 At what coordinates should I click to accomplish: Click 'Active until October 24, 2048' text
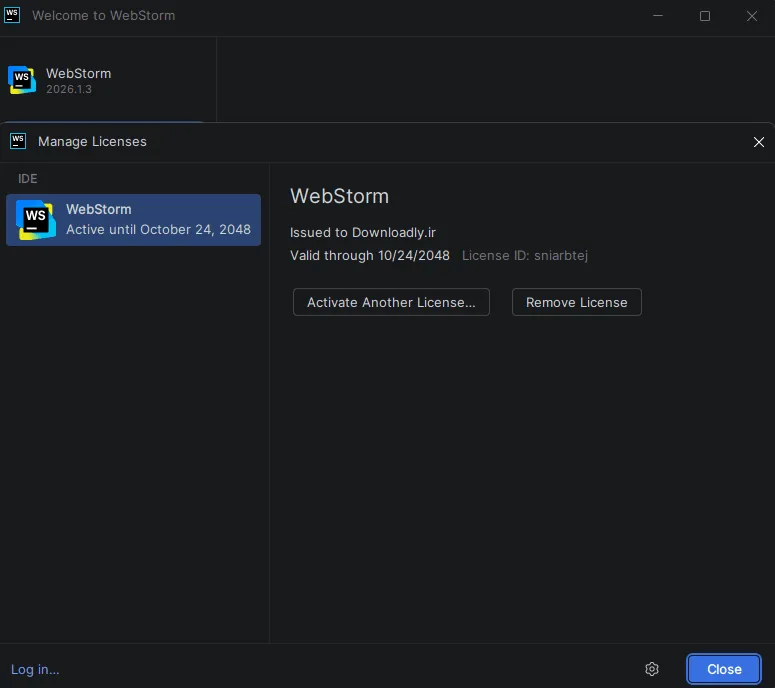click(x=158, y=229)
